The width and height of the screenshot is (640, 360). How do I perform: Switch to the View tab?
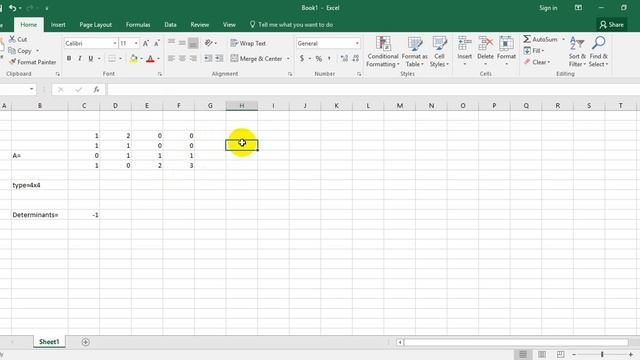click(x=229, y=24)
